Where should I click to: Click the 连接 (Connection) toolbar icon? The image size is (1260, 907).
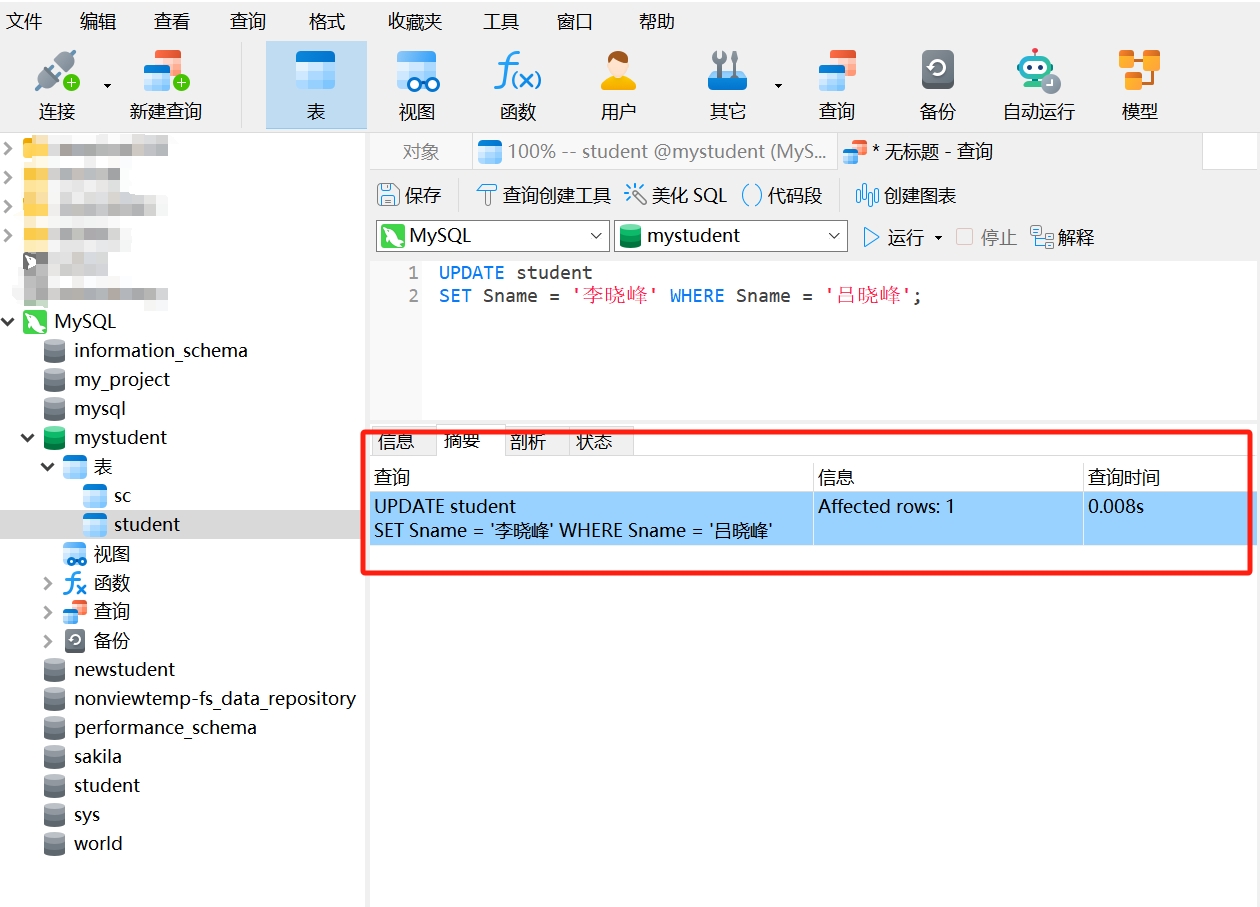click(55, 83)
